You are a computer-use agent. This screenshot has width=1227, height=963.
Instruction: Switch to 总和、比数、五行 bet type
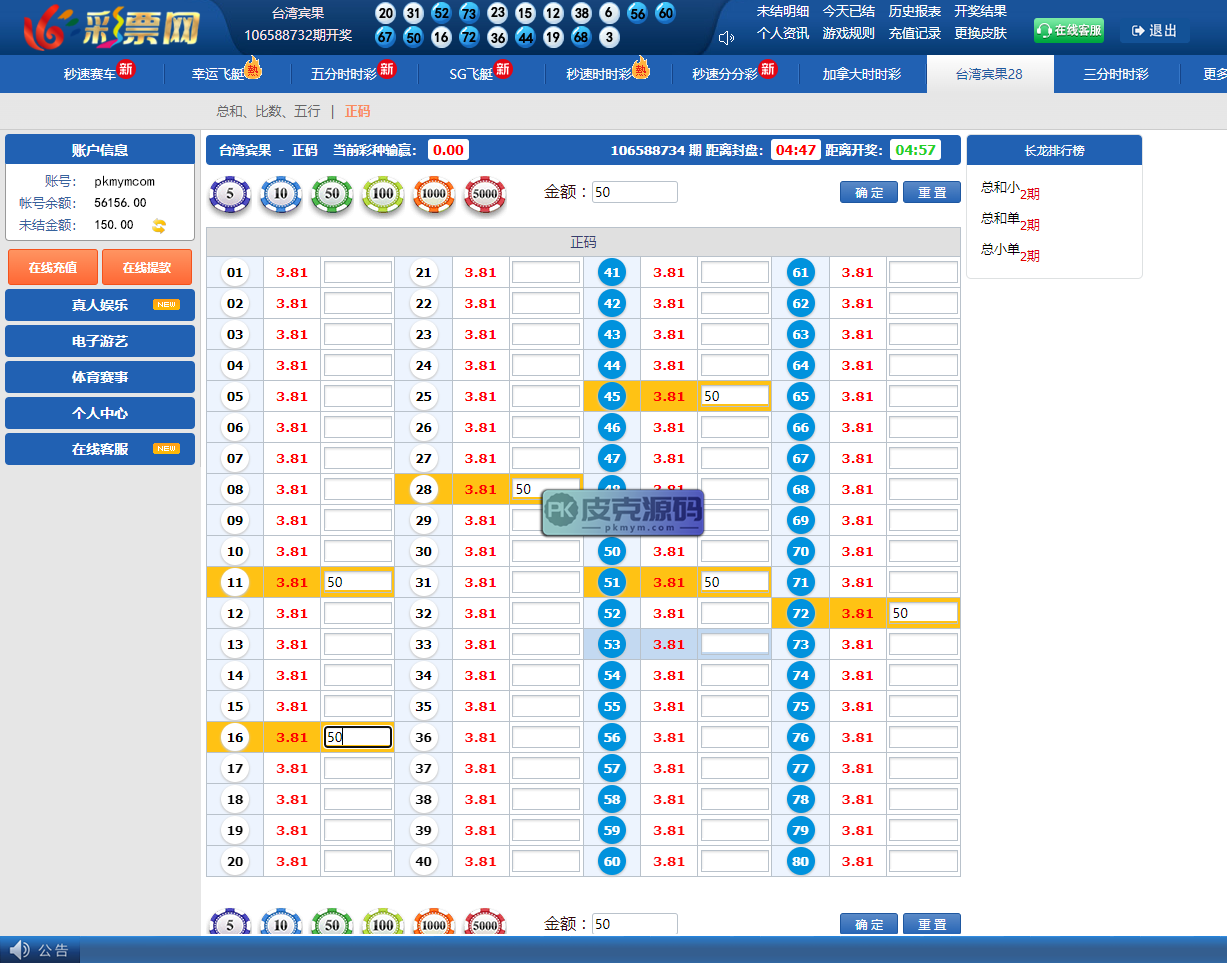coord(268,111)
